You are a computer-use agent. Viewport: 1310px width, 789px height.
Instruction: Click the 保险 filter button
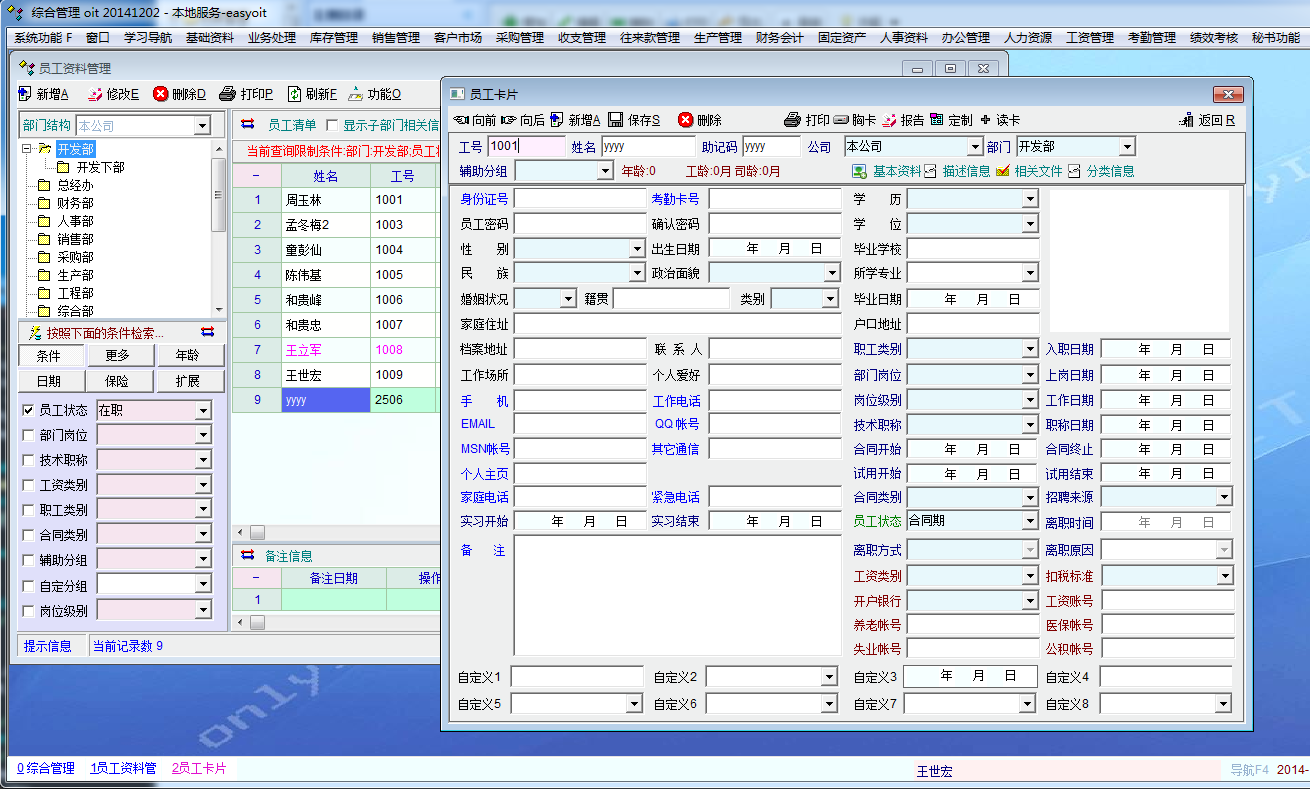pyautogui.click(x=116, y=381)
